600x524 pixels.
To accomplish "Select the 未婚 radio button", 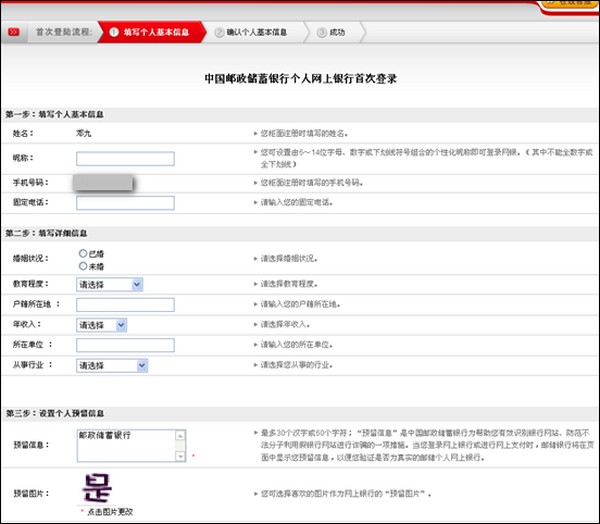I will coord(83,266).
